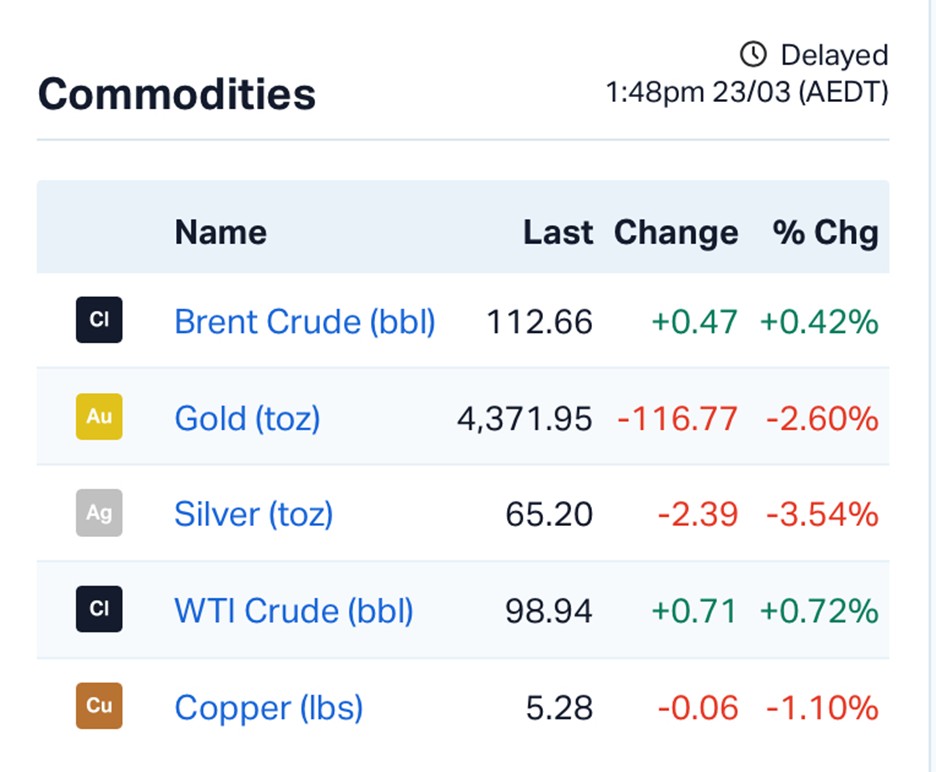Open the WTI Crude (bbl) link
936x772 pixels.
tap(294, 610)
